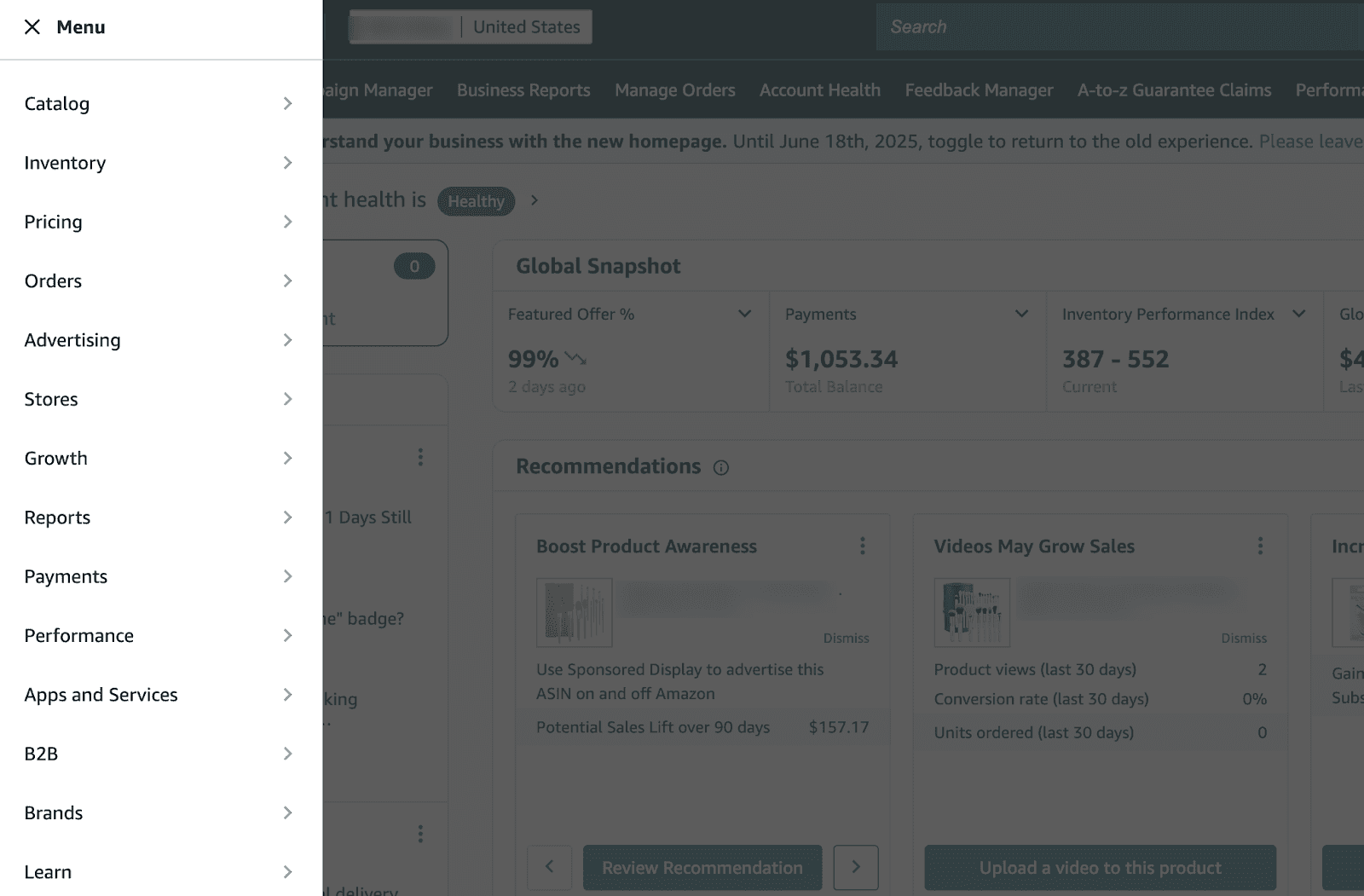Open the Inventory menu item

(x=161, y=163)
